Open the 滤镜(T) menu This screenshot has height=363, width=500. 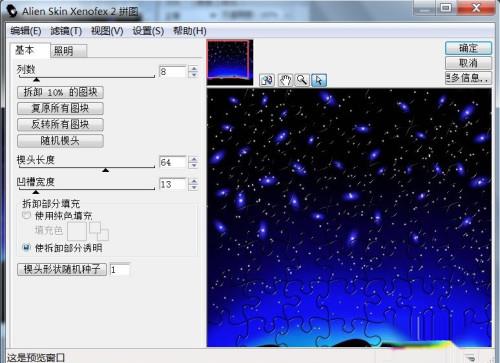[x=66, y=31]
